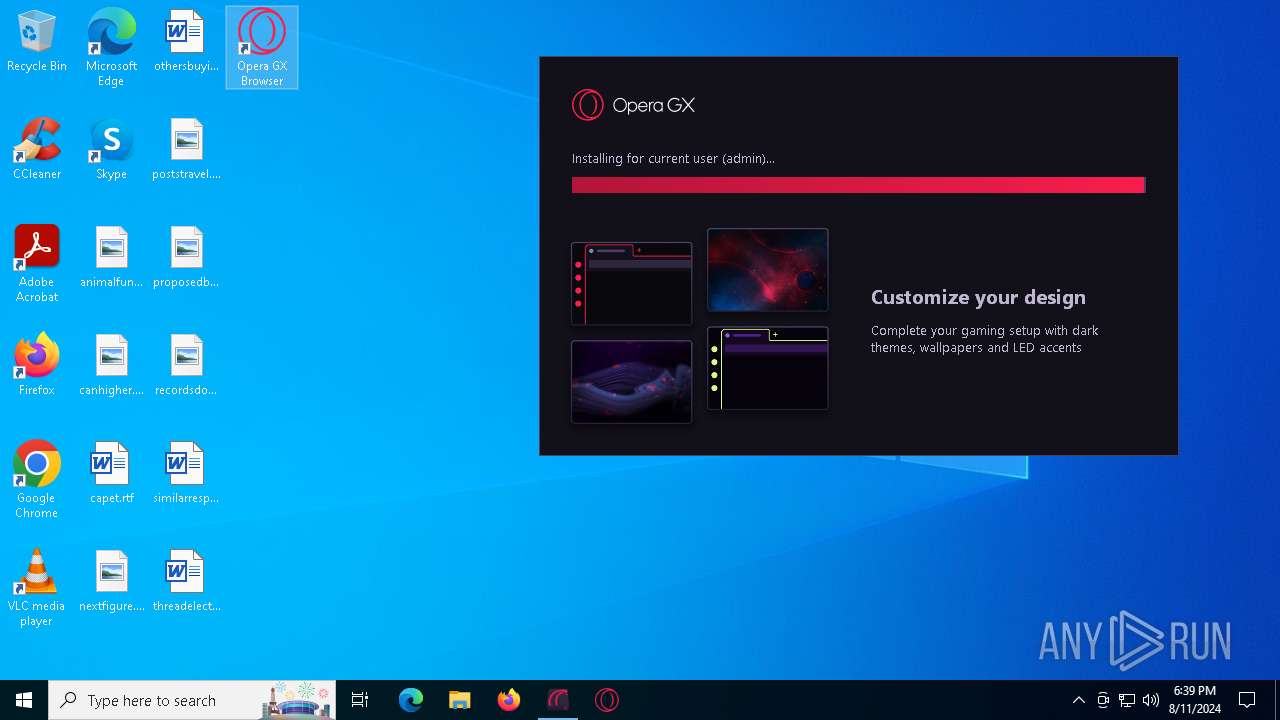The height and width of the screenshot is (720, 1280).
Task: Open the clock showing 6:39 PM
Action: [1195, 700]
